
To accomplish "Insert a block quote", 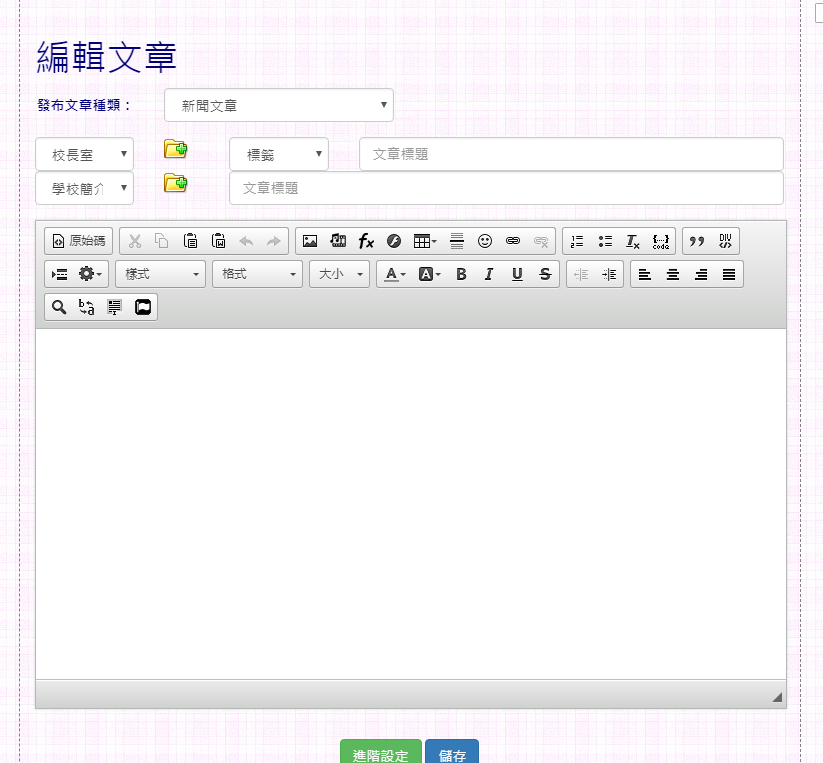I will [697, 241].
